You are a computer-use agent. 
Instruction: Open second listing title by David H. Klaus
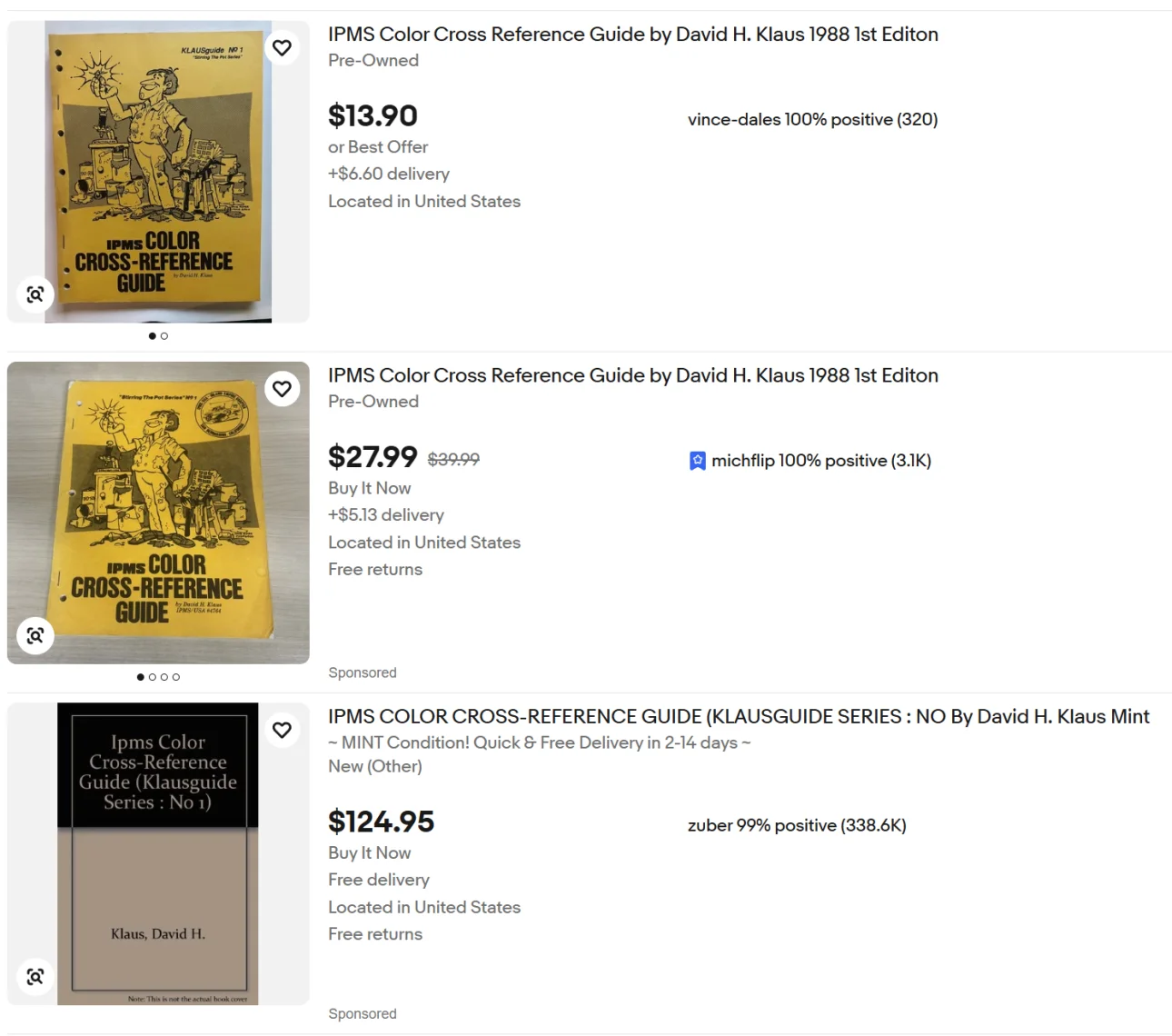tap(633, 375)
